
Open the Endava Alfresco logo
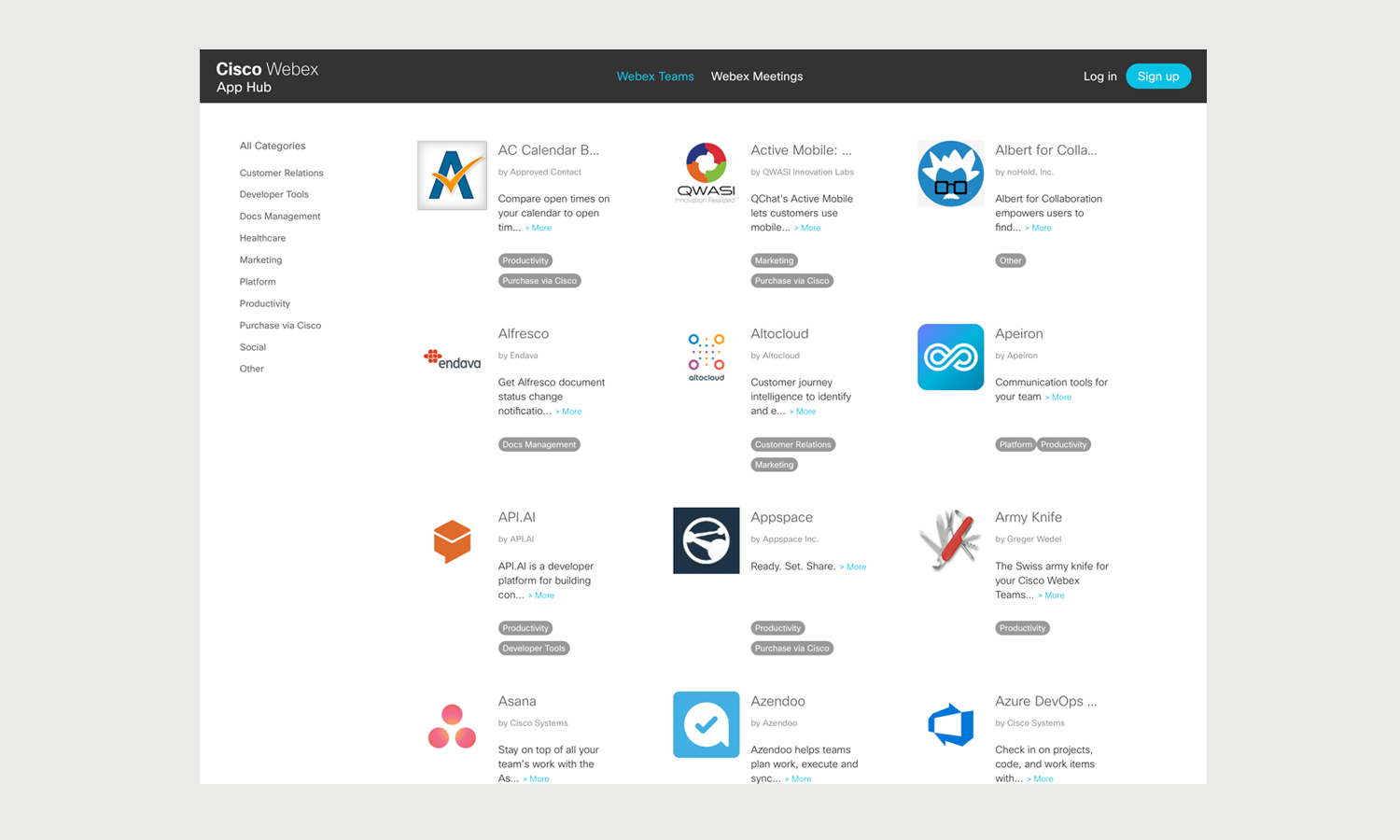coord(452,359)
